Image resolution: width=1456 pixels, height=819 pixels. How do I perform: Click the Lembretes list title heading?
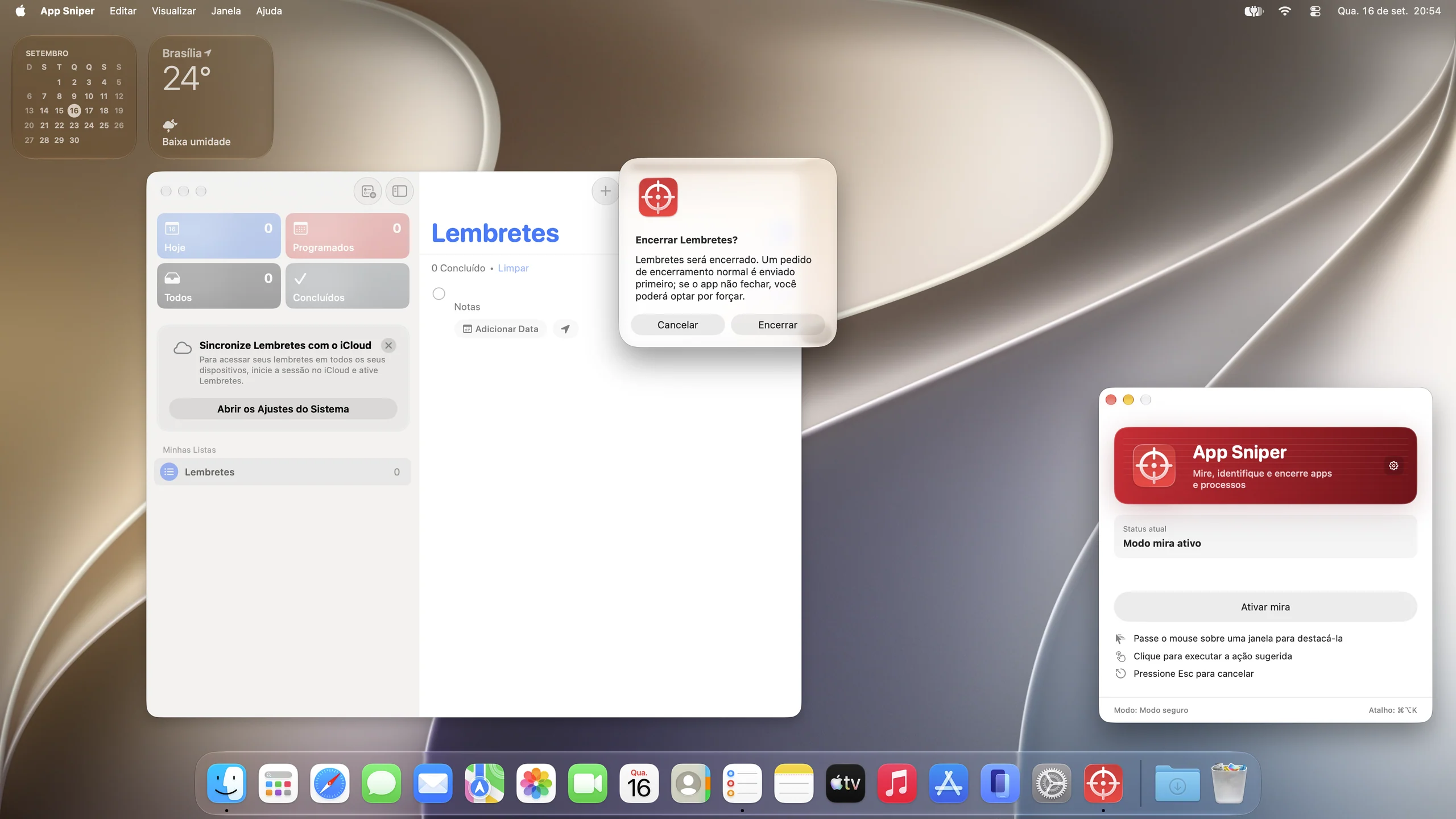(495, 233)
